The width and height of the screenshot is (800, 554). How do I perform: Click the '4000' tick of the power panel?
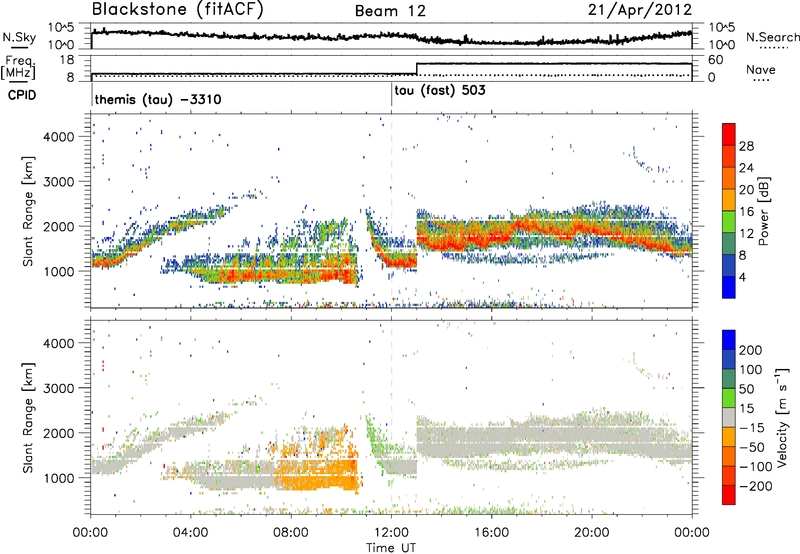(x=59, y=137)
